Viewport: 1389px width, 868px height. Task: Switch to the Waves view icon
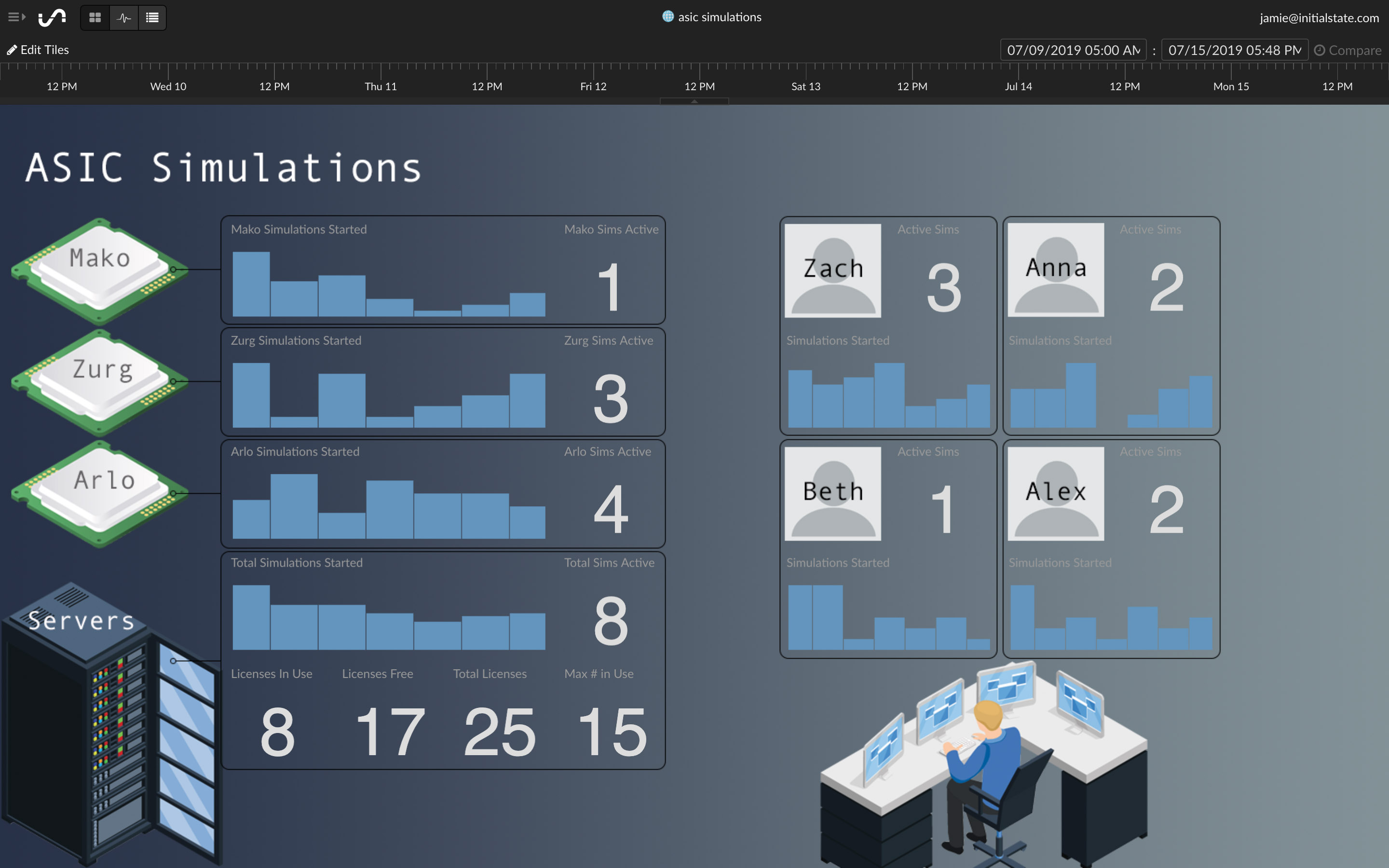coord(123,18)
